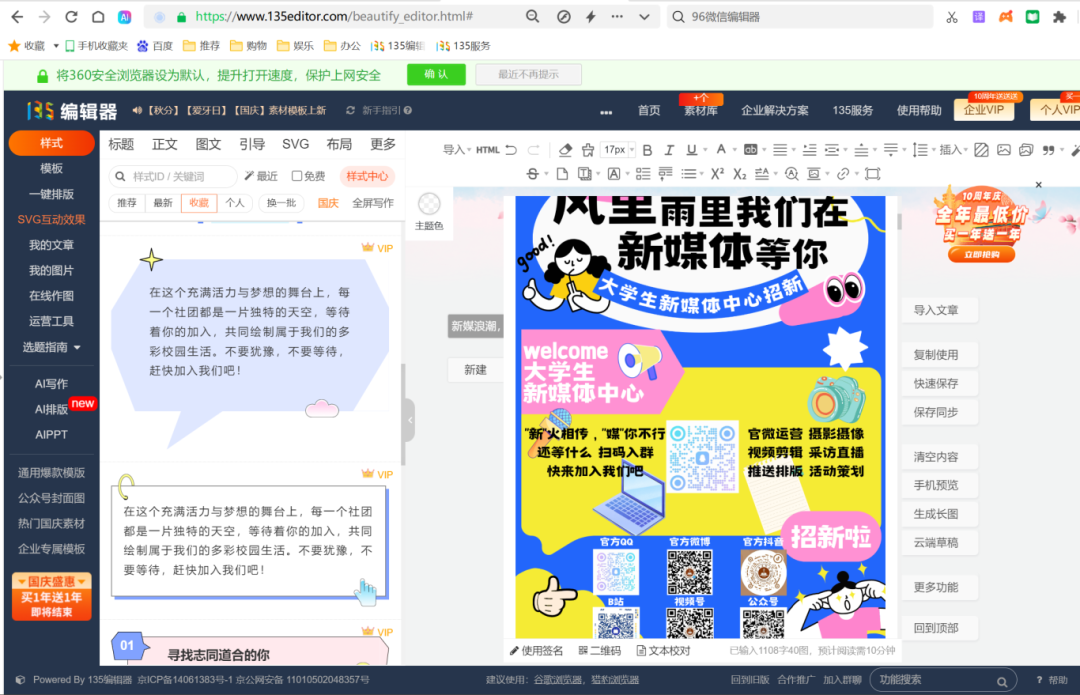Click the 功能搜索 footer search field
The image size is (1080, 695).
click(944, 680)
